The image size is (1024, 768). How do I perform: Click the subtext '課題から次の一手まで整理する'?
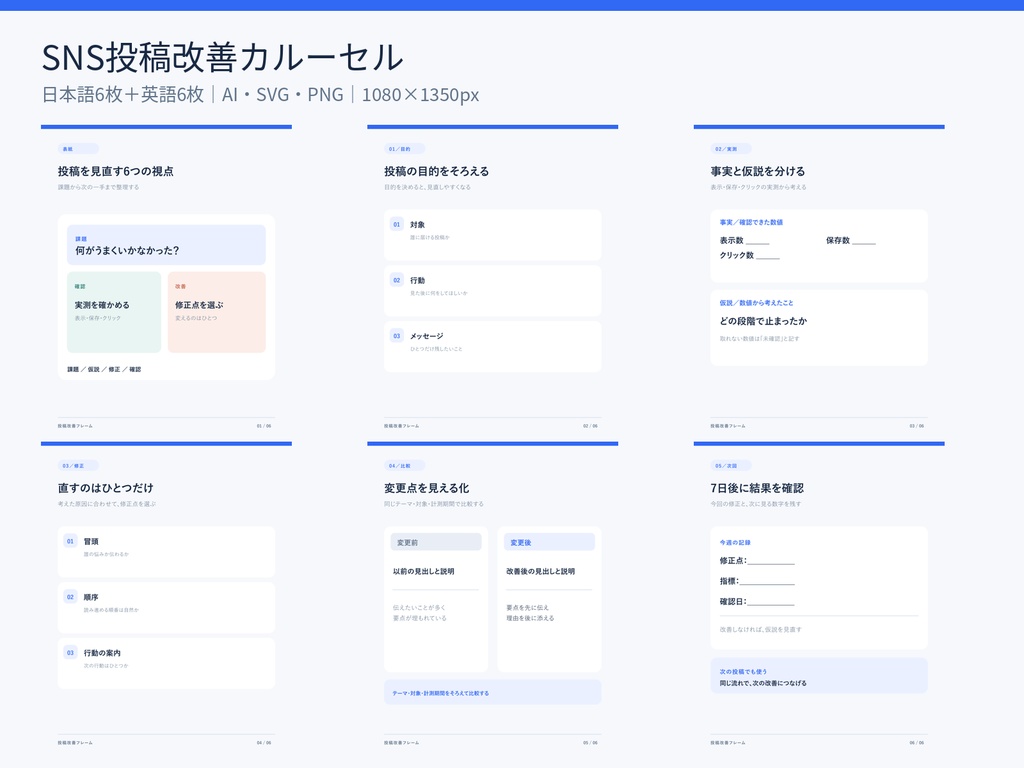pyautogui.click(x=99, y=187)
